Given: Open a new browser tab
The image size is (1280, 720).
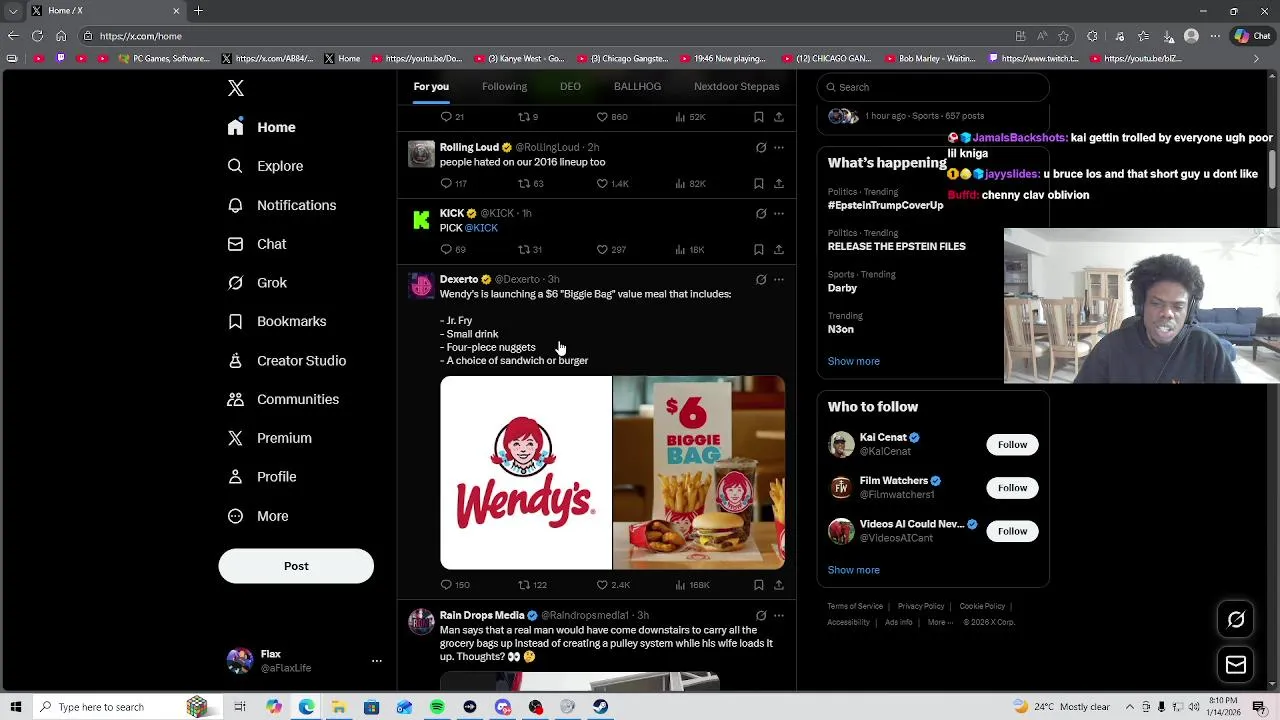Looking at the screenshot, I should (x=198, y=11).
